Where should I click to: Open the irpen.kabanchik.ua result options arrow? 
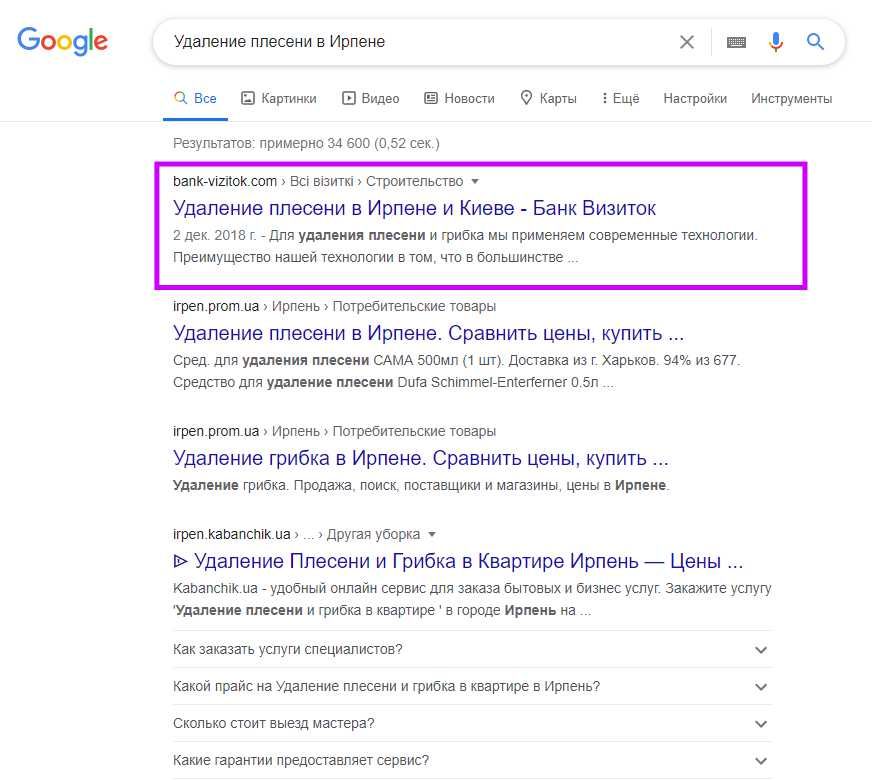[x=431, y=534]
